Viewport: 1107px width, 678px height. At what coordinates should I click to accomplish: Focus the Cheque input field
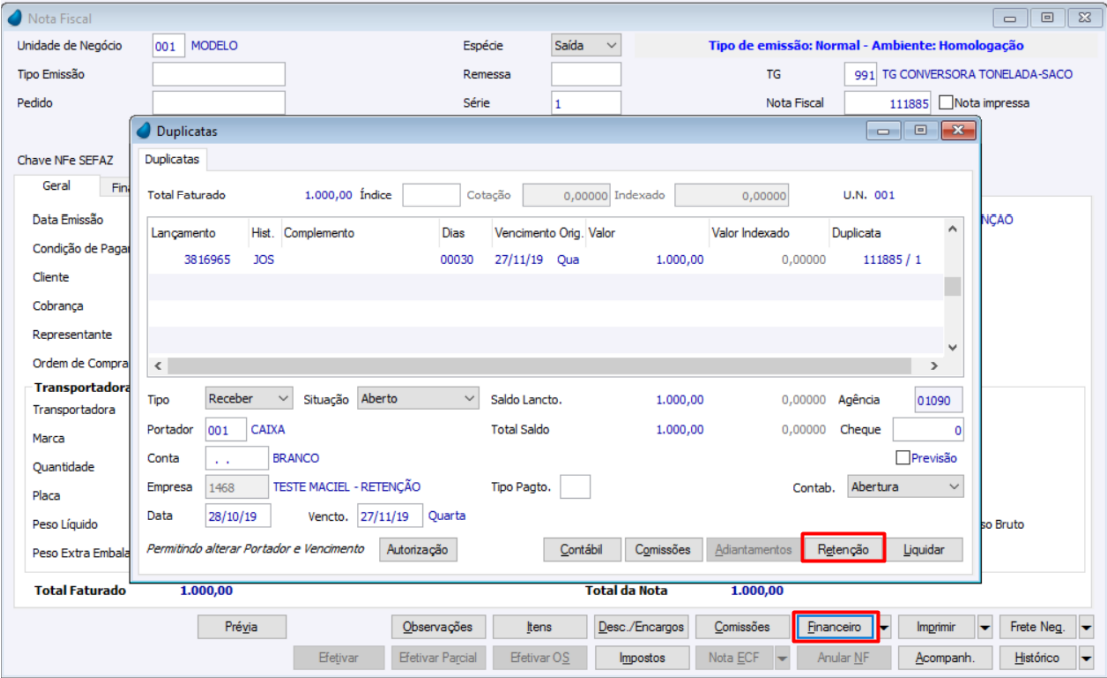[928, 429]
